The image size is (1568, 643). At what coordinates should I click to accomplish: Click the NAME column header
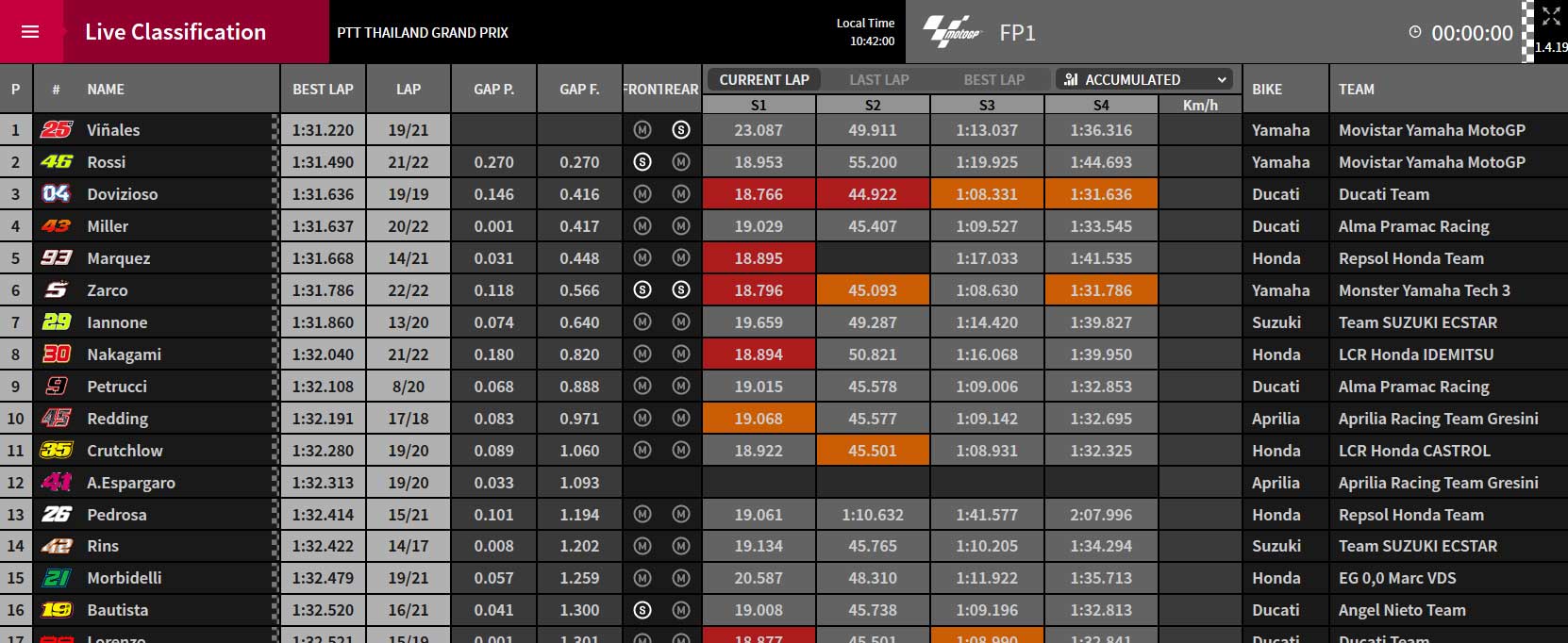[106, 90]
